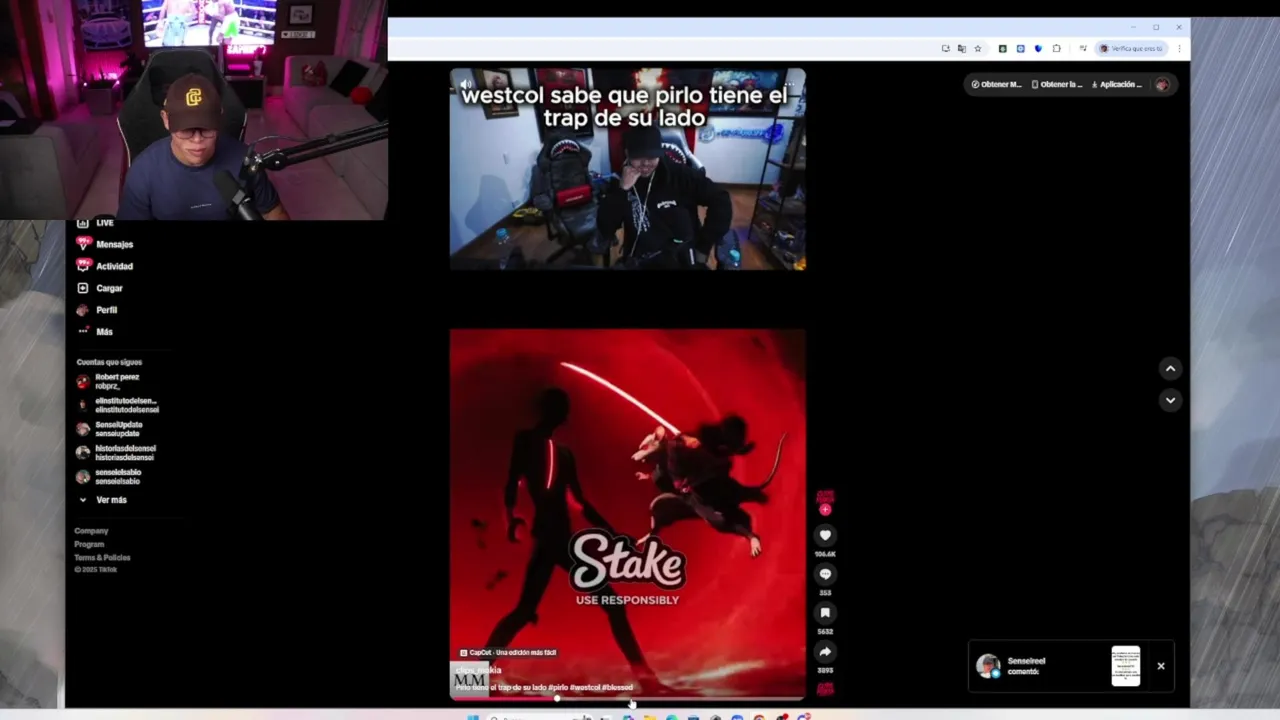Image resolution: width=1280 pixels, height=720 pixels.
Task: Go to next video with down arrow
Action: [x=1170, y=400]
